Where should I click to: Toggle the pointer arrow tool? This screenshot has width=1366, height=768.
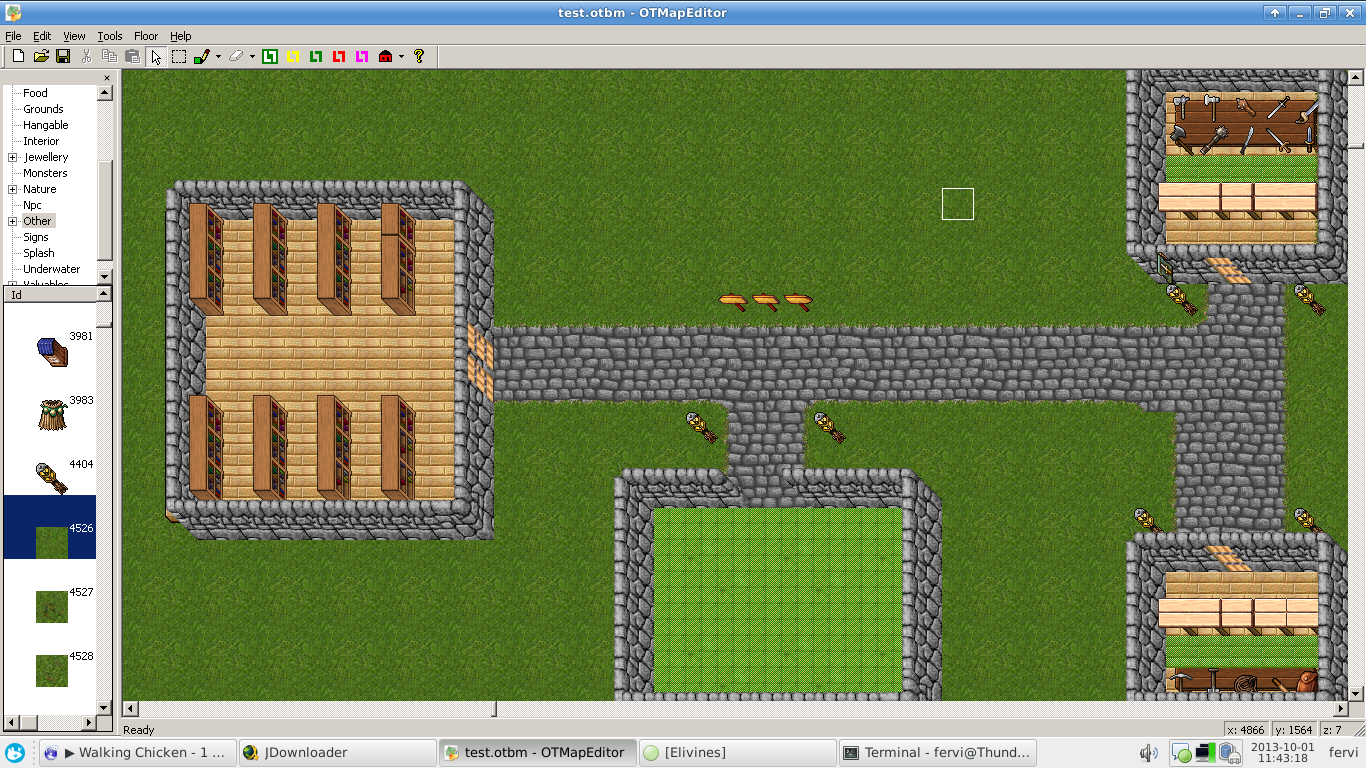pyautogui.click(x=156, y=57)
